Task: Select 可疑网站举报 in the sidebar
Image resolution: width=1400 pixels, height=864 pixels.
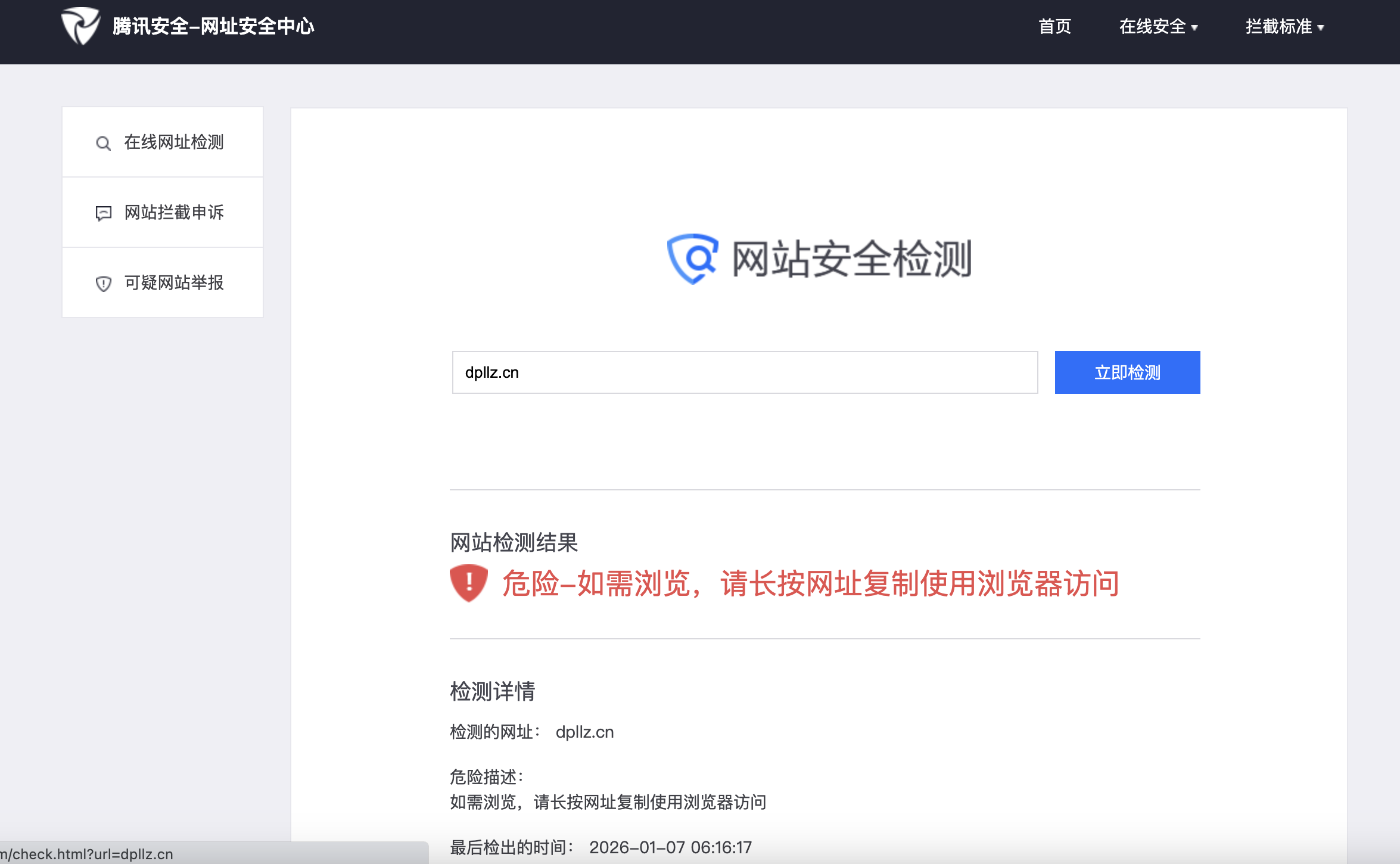Action: tap(173, 283)
